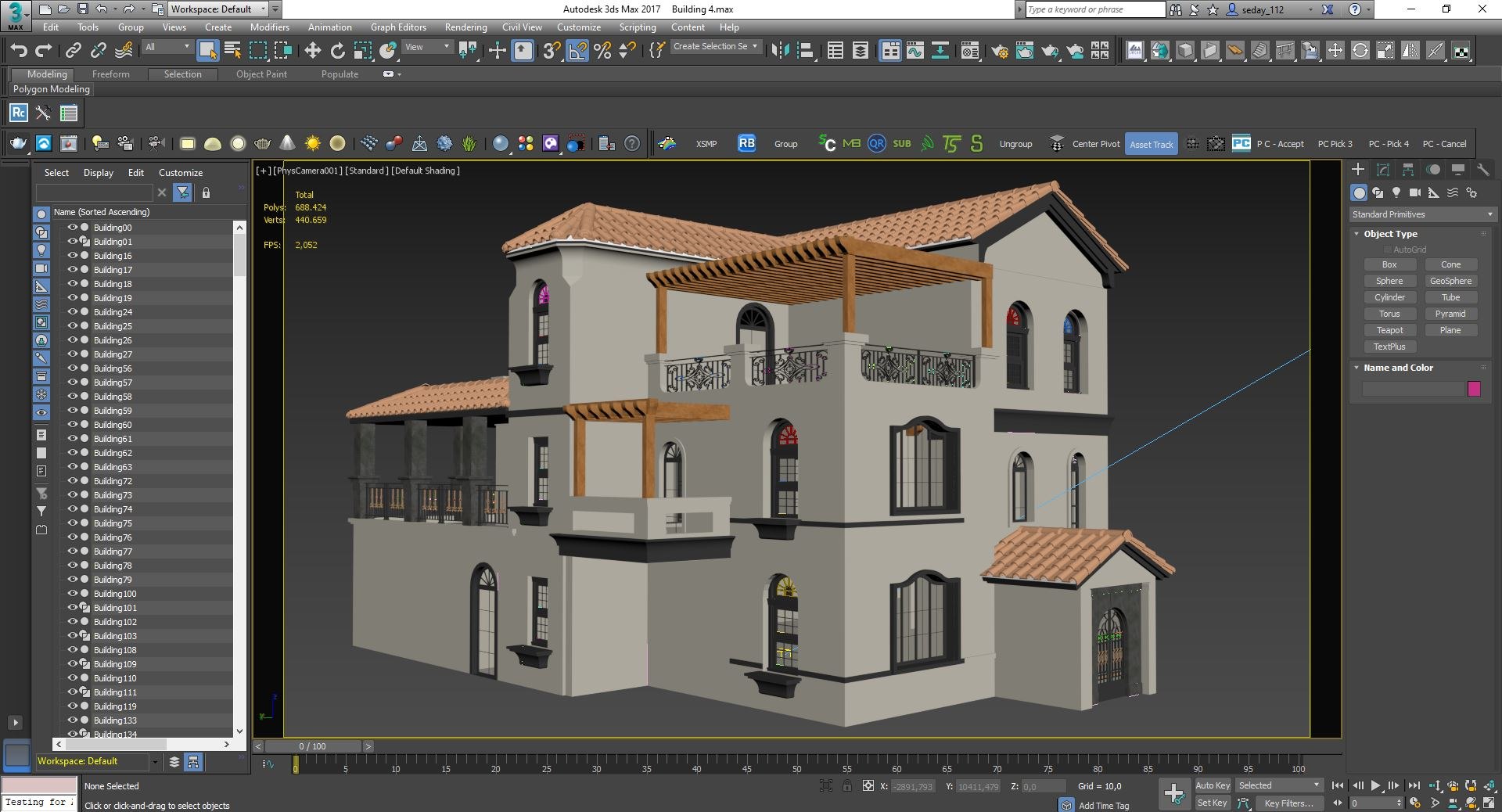
Task: Open the Rendering menu
Action: (465, 27)
